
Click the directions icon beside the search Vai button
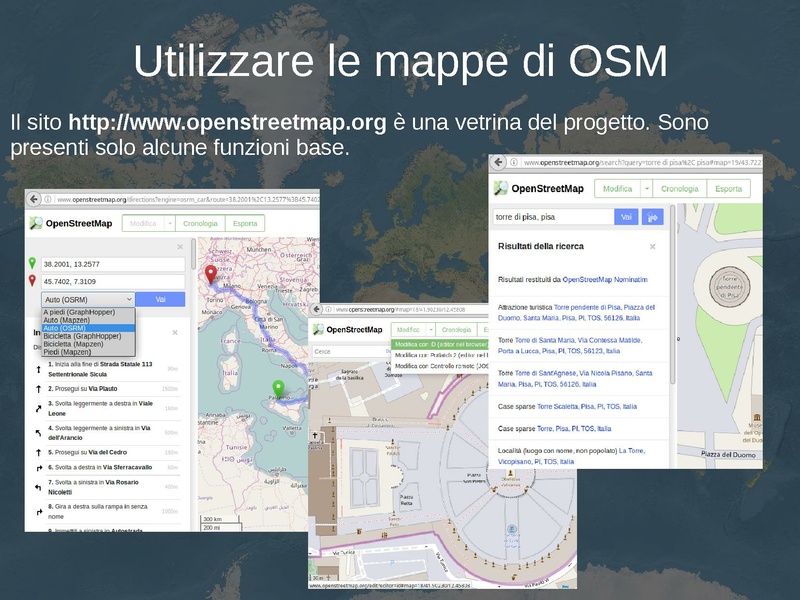pyautogui.click(x=652, y=216)
